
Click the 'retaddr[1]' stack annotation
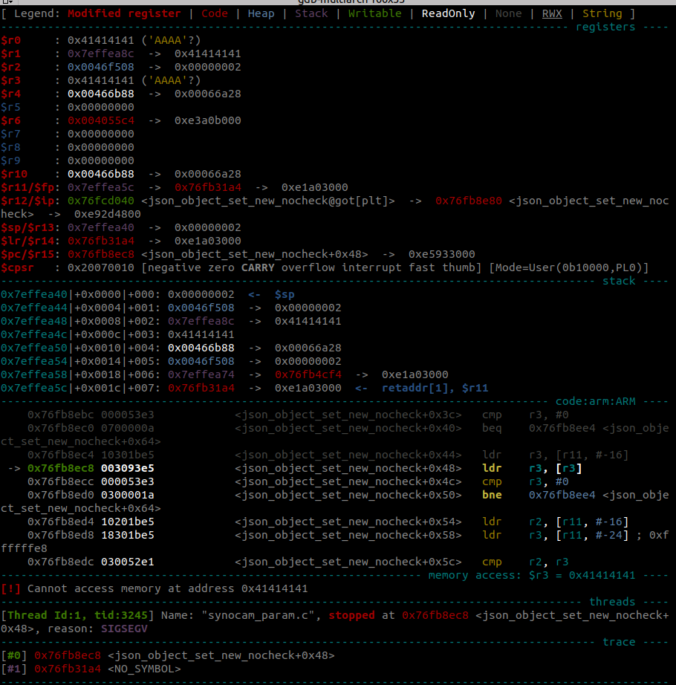(411, 386)
